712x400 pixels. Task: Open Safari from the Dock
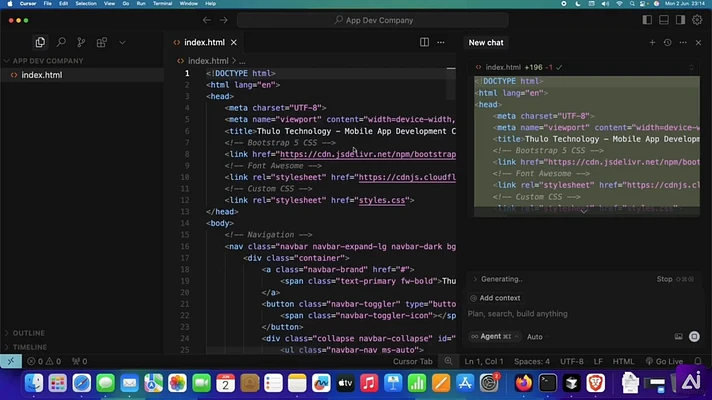(x=82, y=383)
